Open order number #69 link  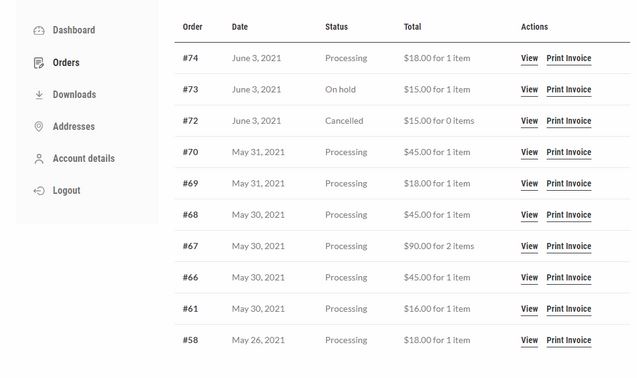(x=191, y=183)
